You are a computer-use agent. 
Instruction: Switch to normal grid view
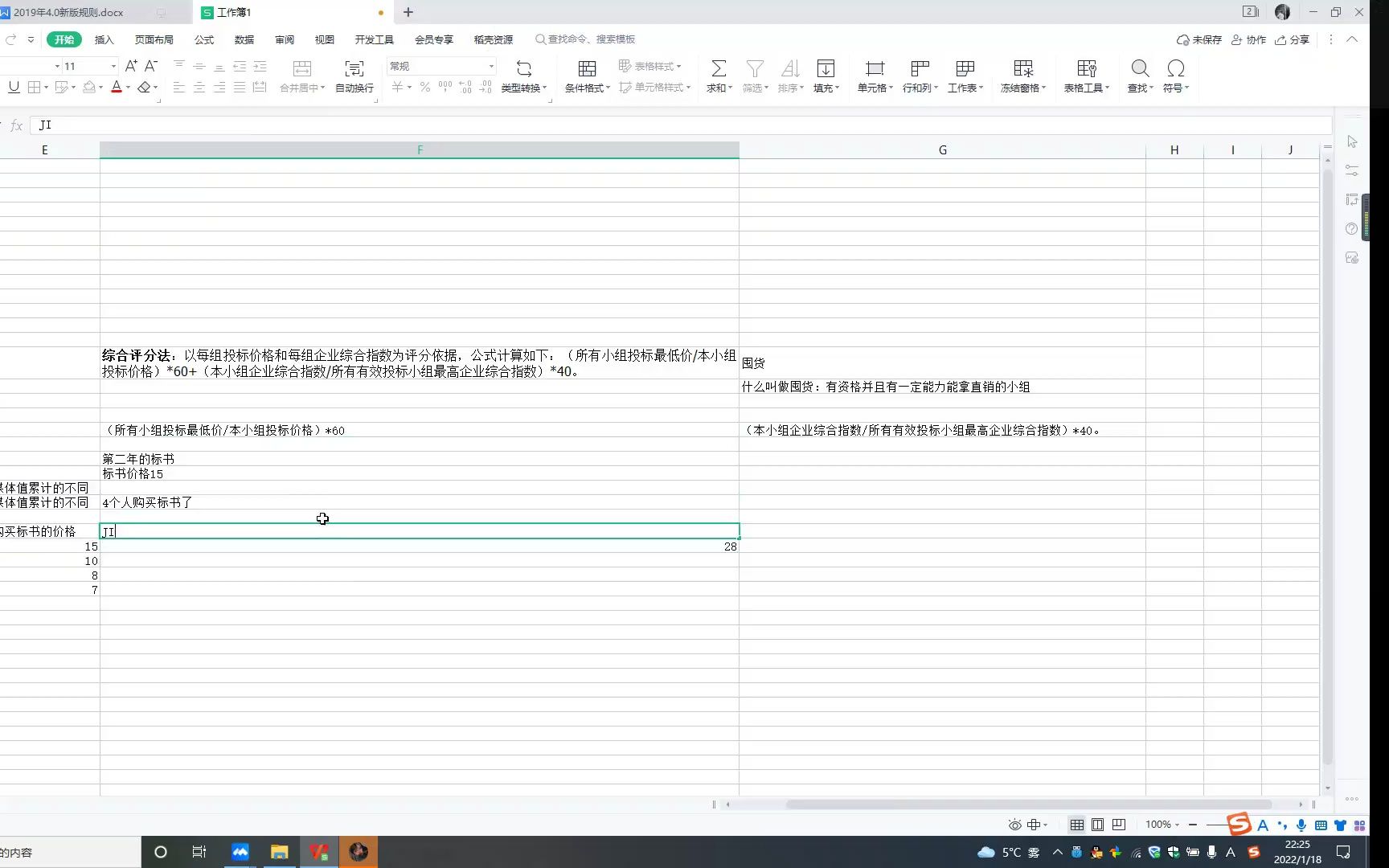(x=1077, y=825)
